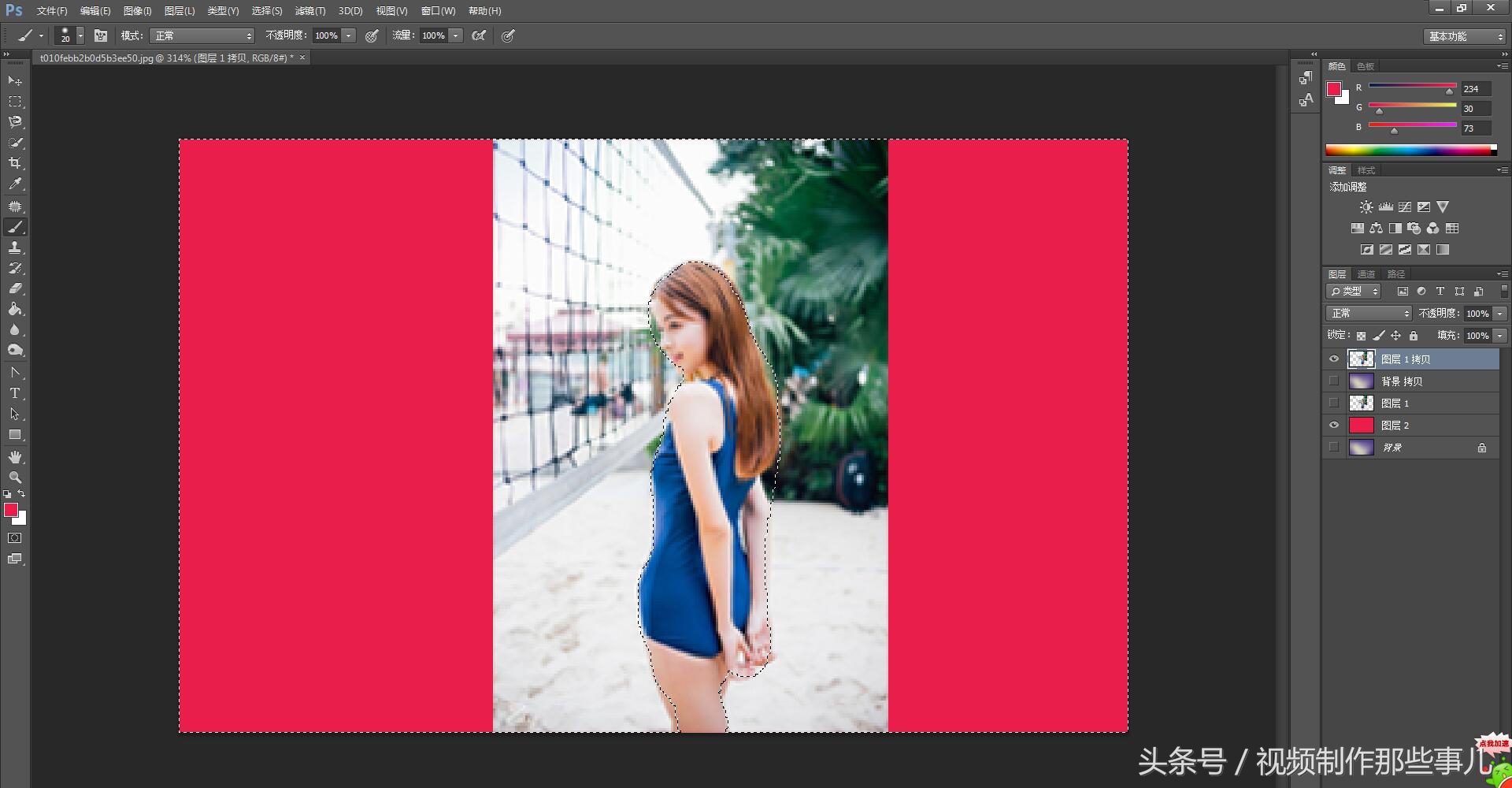Toggle lock image pixels
This screenshot has width=1512, height=788.
1378,336
